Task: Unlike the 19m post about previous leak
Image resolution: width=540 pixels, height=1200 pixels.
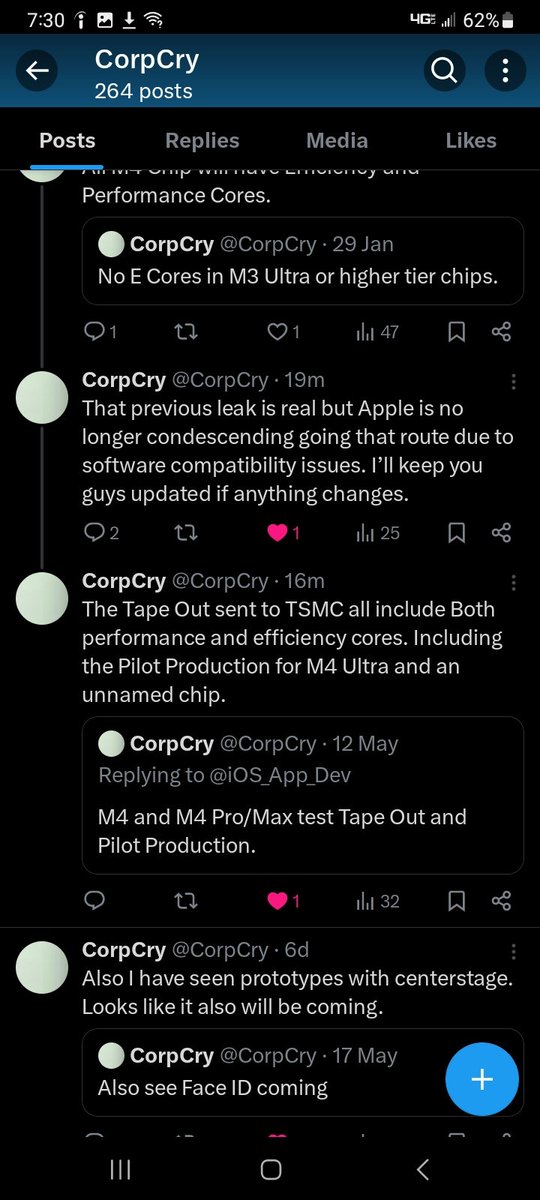Action: coord(278,533)
